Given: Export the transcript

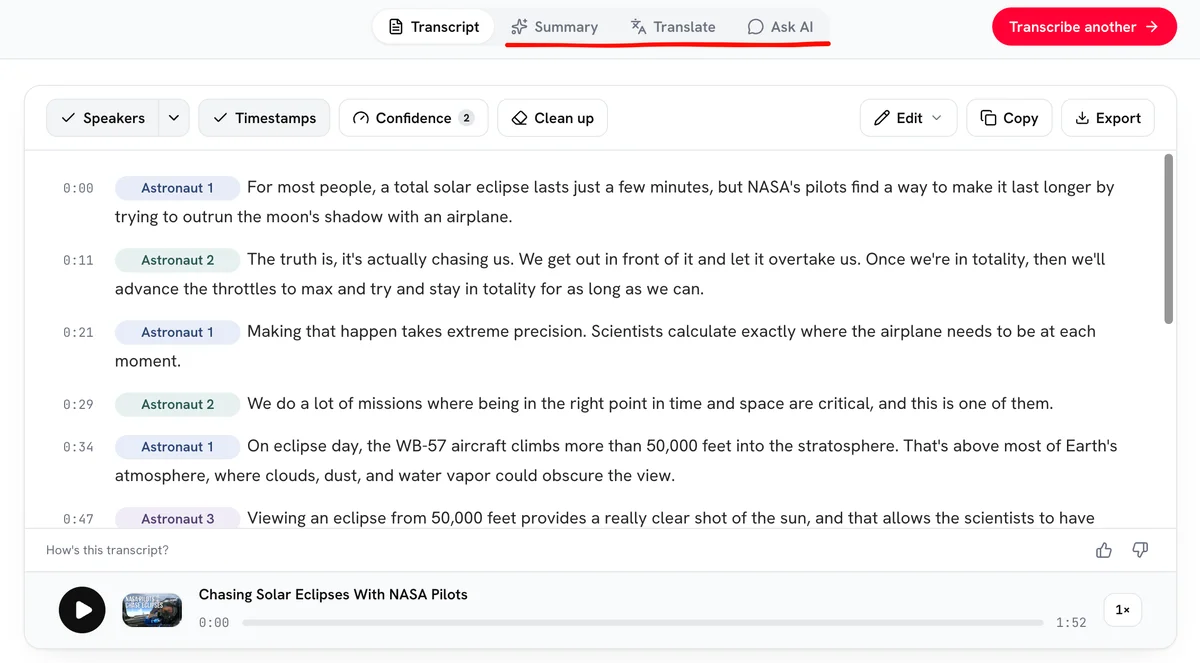Looking at the screenshot, I should [1108, 118].
